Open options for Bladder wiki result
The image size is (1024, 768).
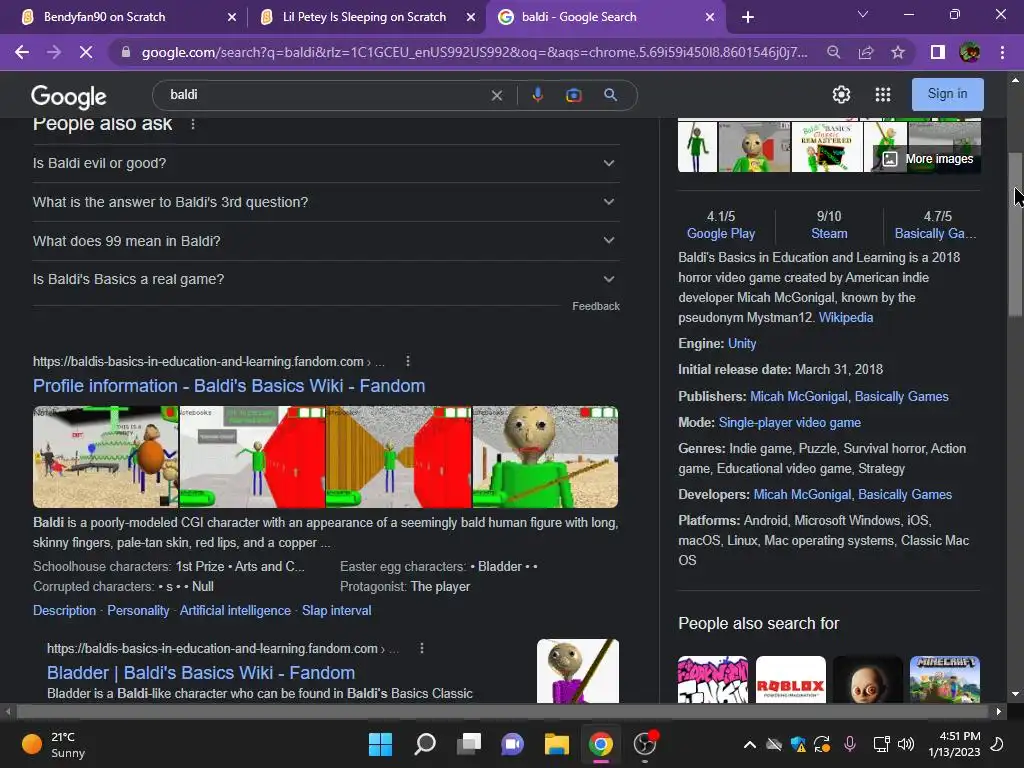[x=422, y=648]
